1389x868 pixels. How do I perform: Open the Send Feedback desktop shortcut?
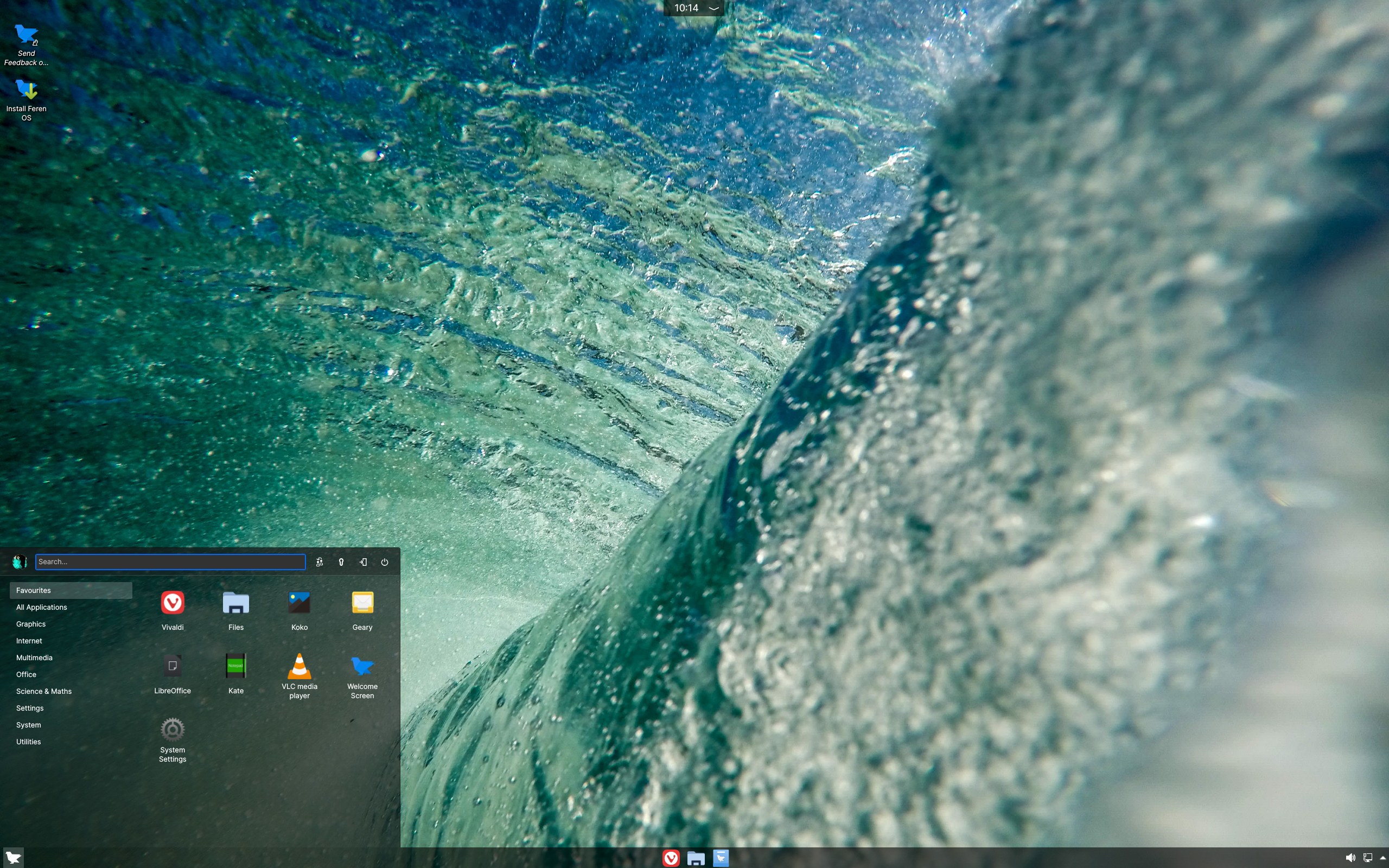coord(27,45)
